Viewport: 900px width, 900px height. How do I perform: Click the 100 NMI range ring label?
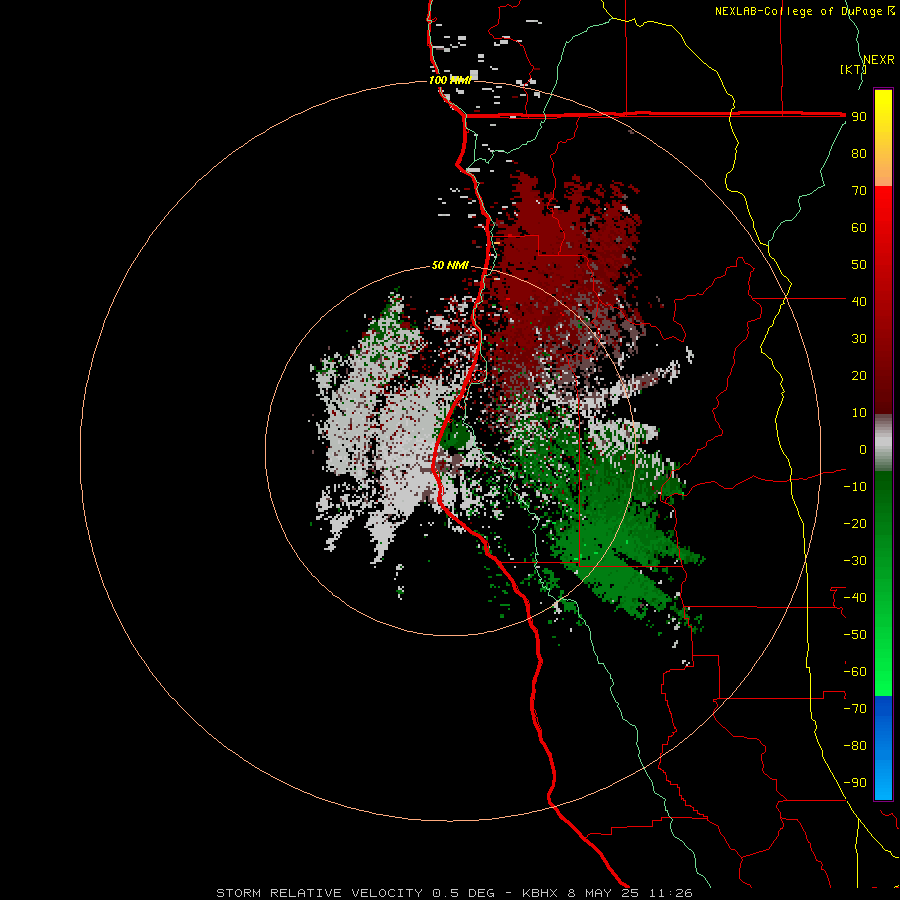[450, 80]
